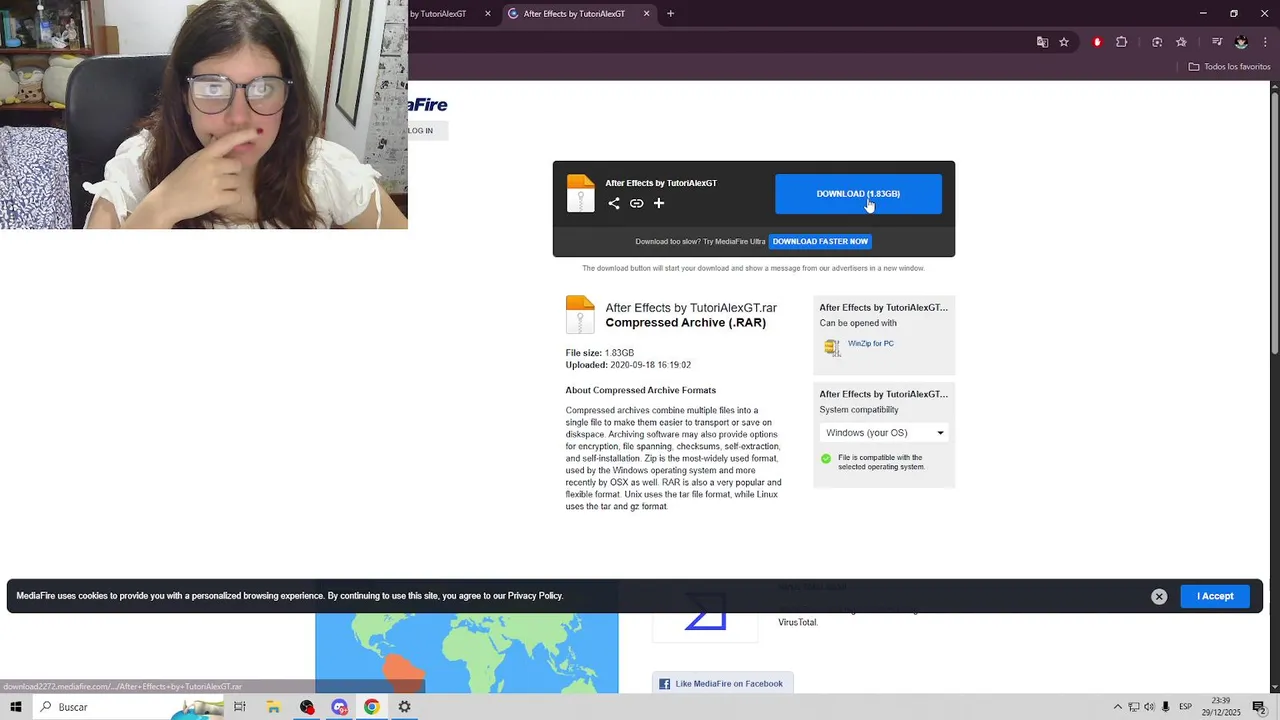Screen dimensions: 1280x720
Task: Open Task View on the taskbar
Action: [240, 707]
